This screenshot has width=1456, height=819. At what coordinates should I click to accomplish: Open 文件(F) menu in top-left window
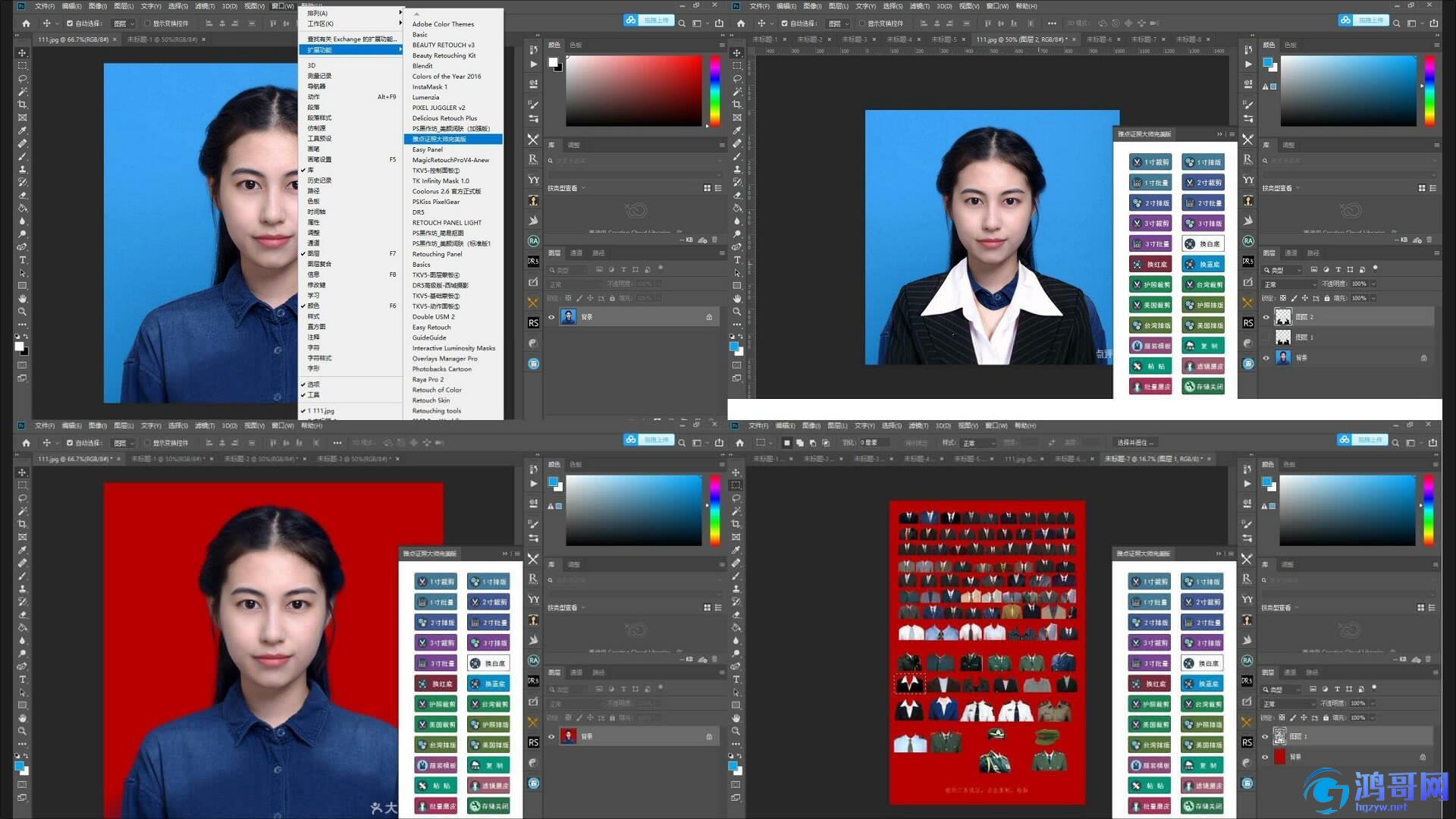point(45,6)
